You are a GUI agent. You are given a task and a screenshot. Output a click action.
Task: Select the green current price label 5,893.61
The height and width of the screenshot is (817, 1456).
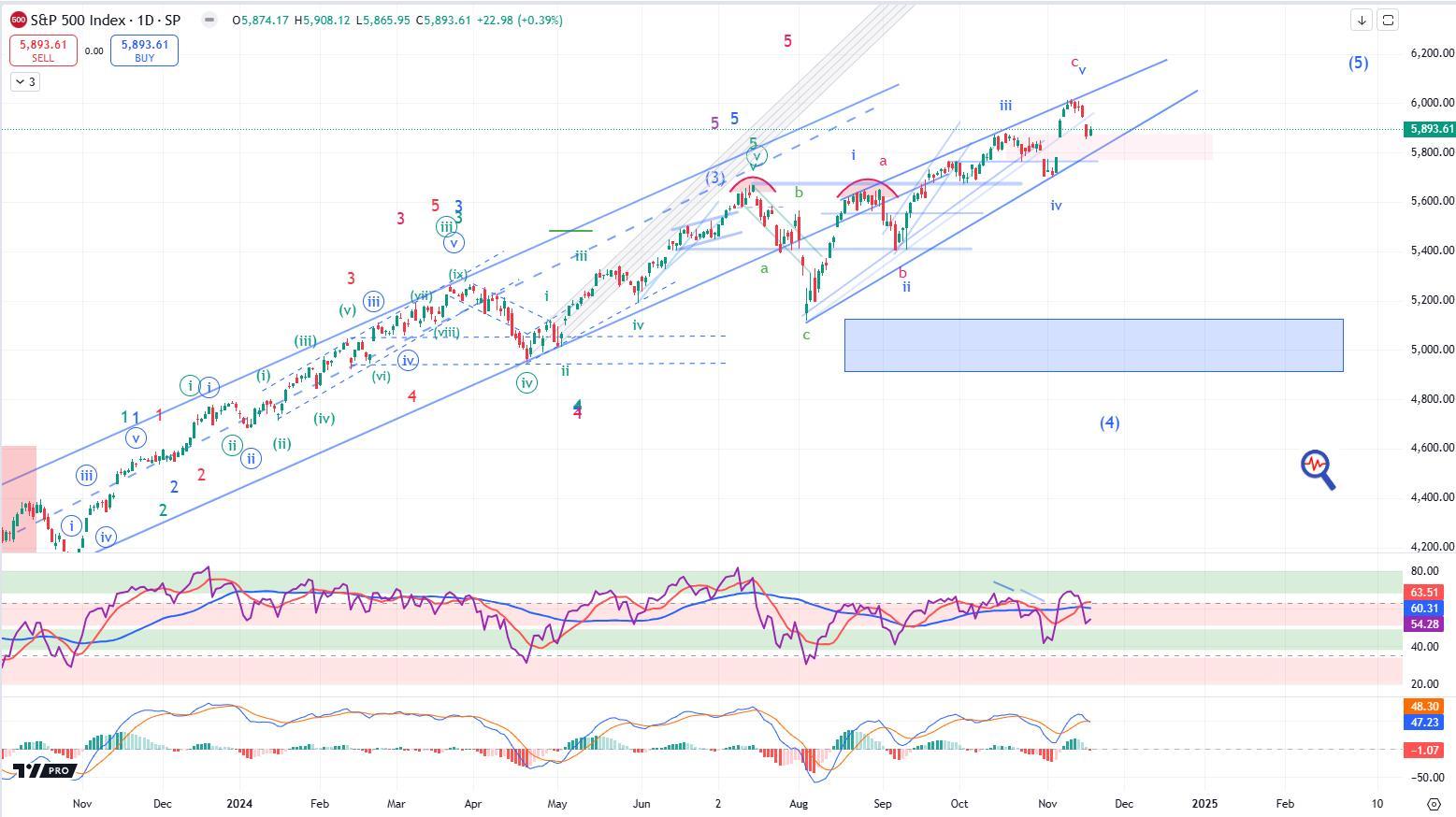pyautogui.click(x=1430, y=129)
